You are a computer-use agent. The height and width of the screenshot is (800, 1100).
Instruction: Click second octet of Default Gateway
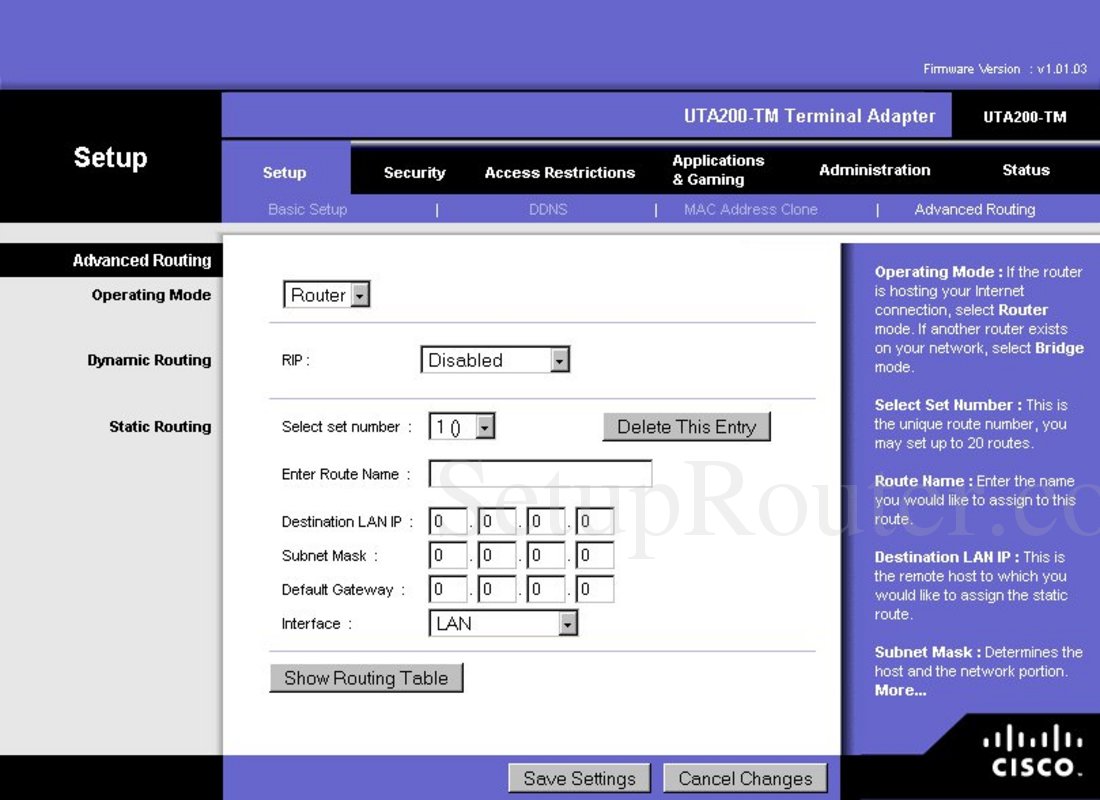497,589
